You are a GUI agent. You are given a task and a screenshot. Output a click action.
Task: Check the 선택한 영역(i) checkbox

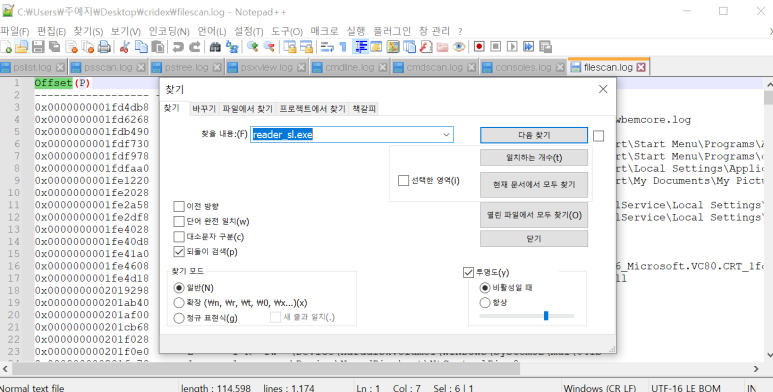point(403,180)
